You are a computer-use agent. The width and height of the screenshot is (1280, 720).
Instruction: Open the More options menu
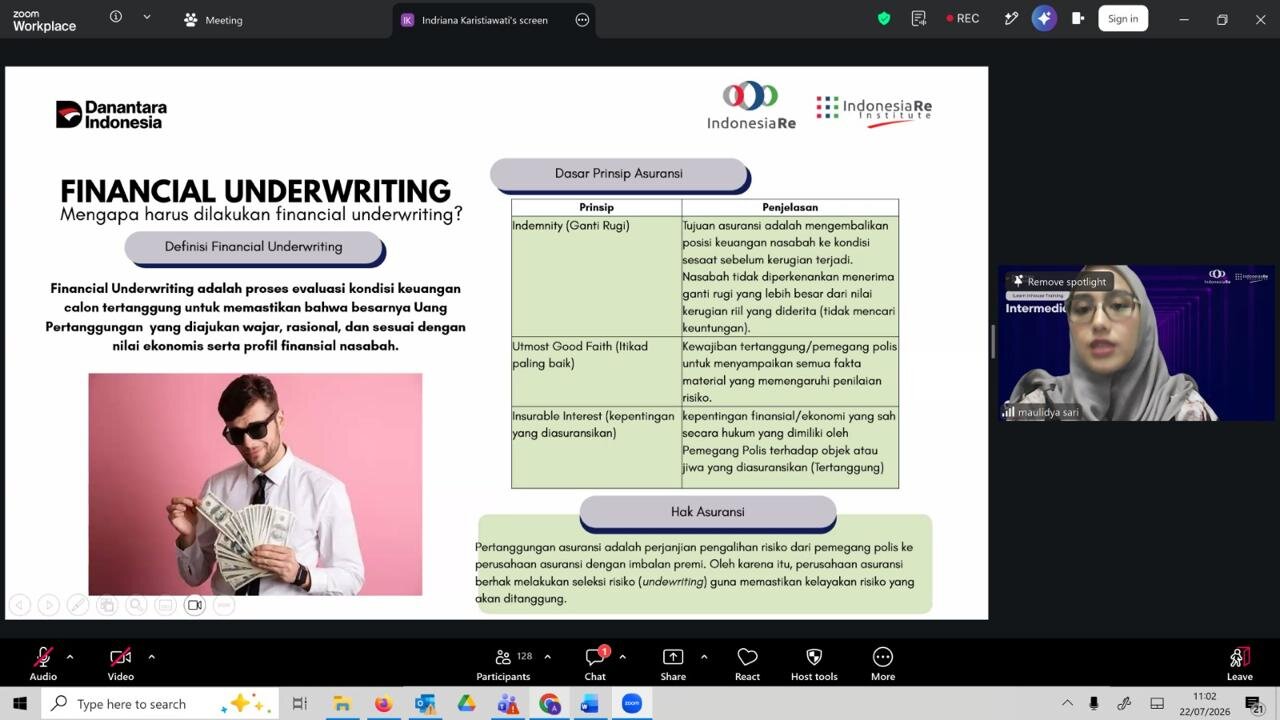(x=882, y=664)
